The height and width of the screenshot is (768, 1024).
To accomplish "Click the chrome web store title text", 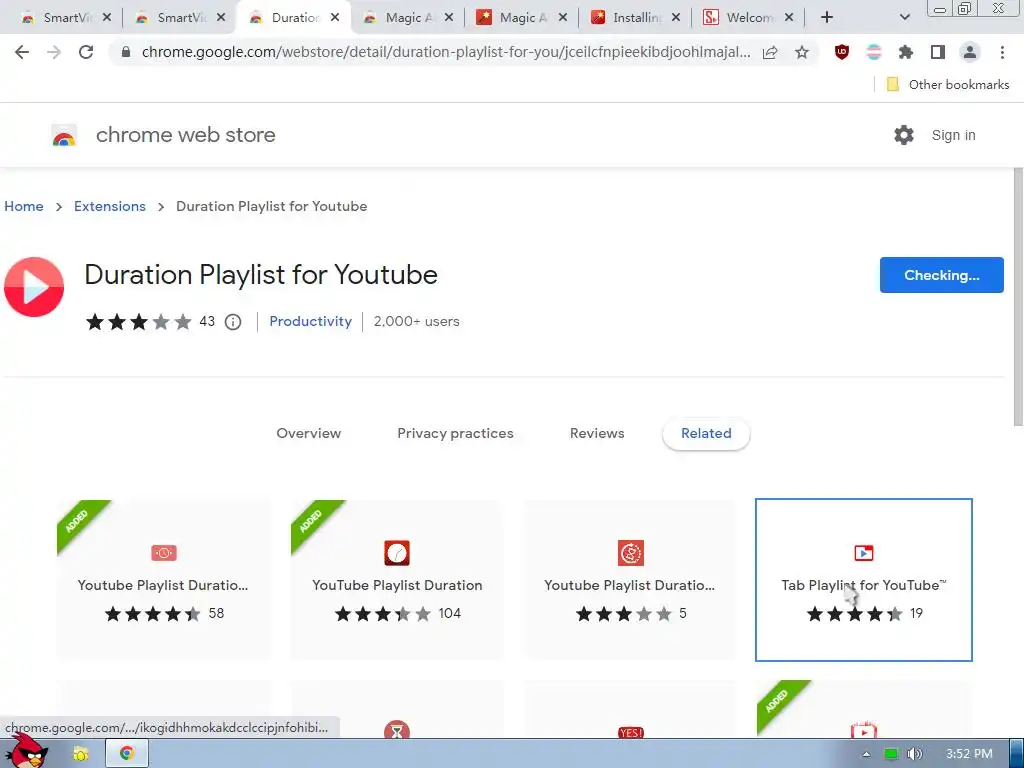I will (185, 135).
